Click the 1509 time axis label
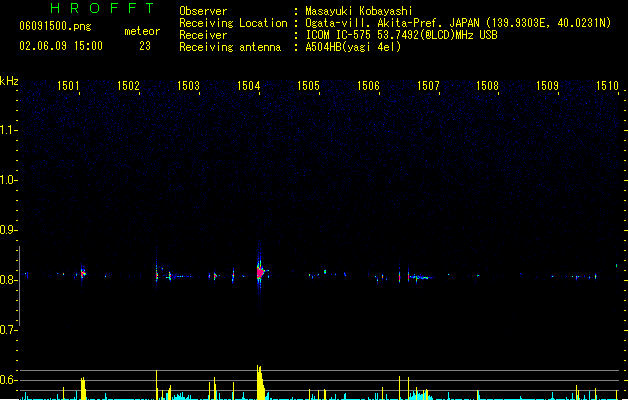This screenshot has width=629, height=400. click(548, 86)
